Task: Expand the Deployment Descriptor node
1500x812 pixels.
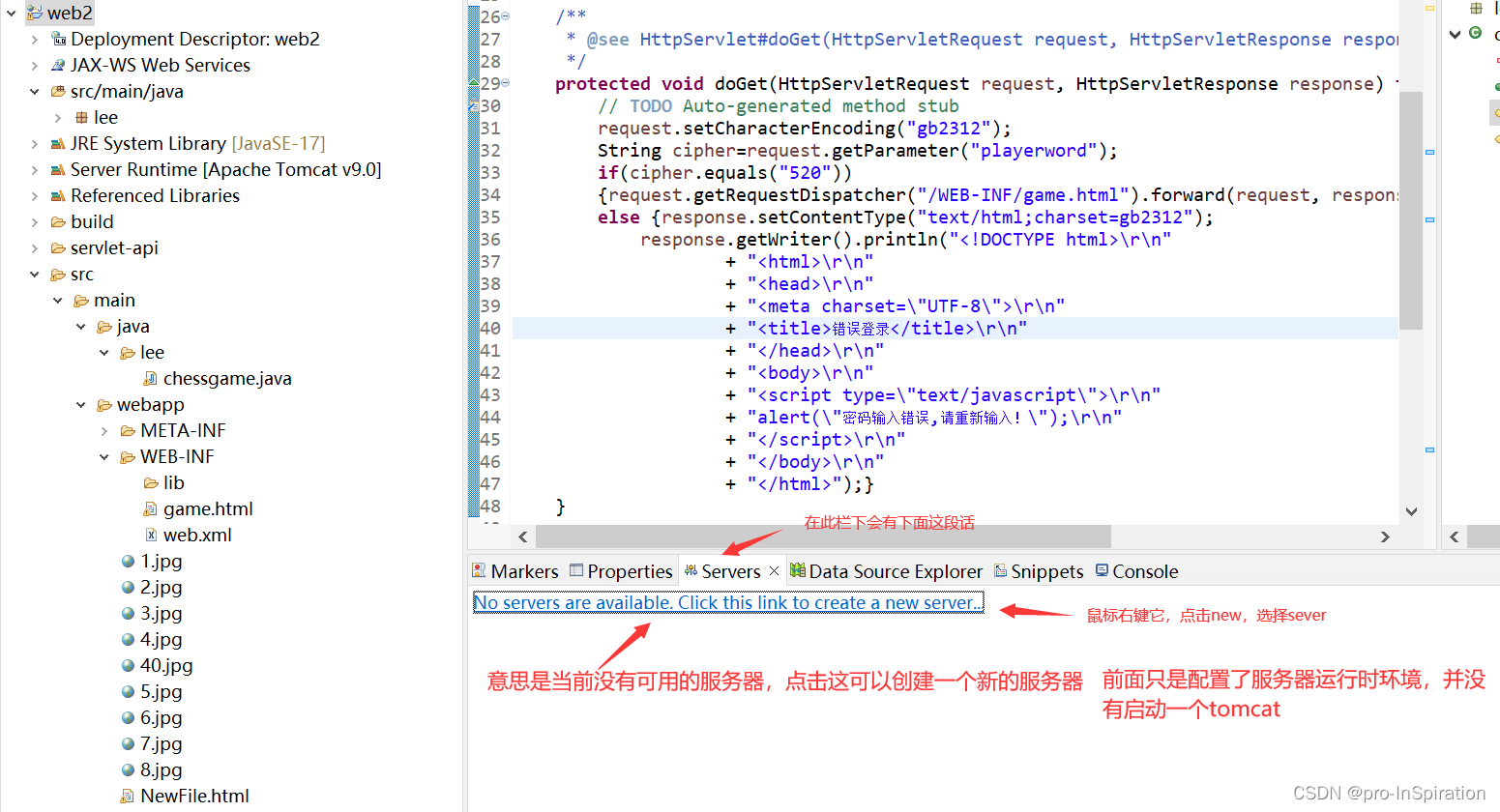Action: click(x=35, y=40)
